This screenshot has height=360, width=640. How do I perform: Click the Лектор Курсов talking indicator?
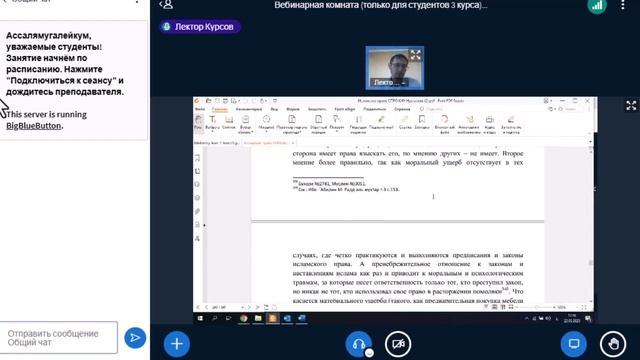point(200,27)
